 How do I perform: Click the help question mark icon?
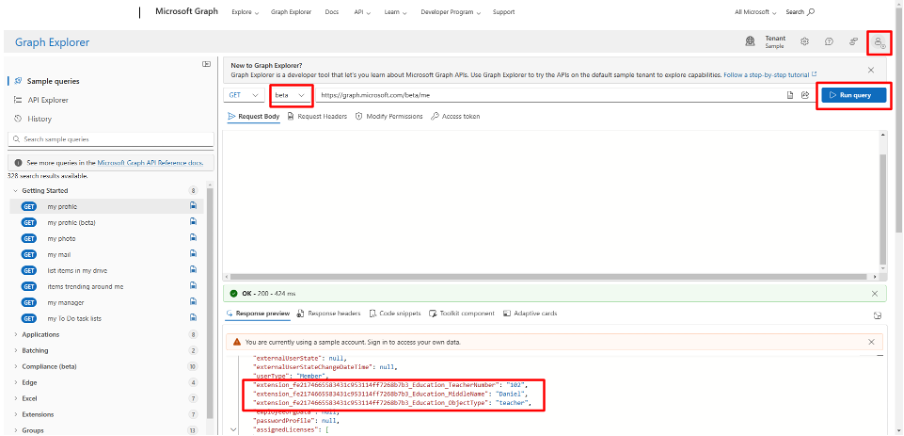click(829, 42)
